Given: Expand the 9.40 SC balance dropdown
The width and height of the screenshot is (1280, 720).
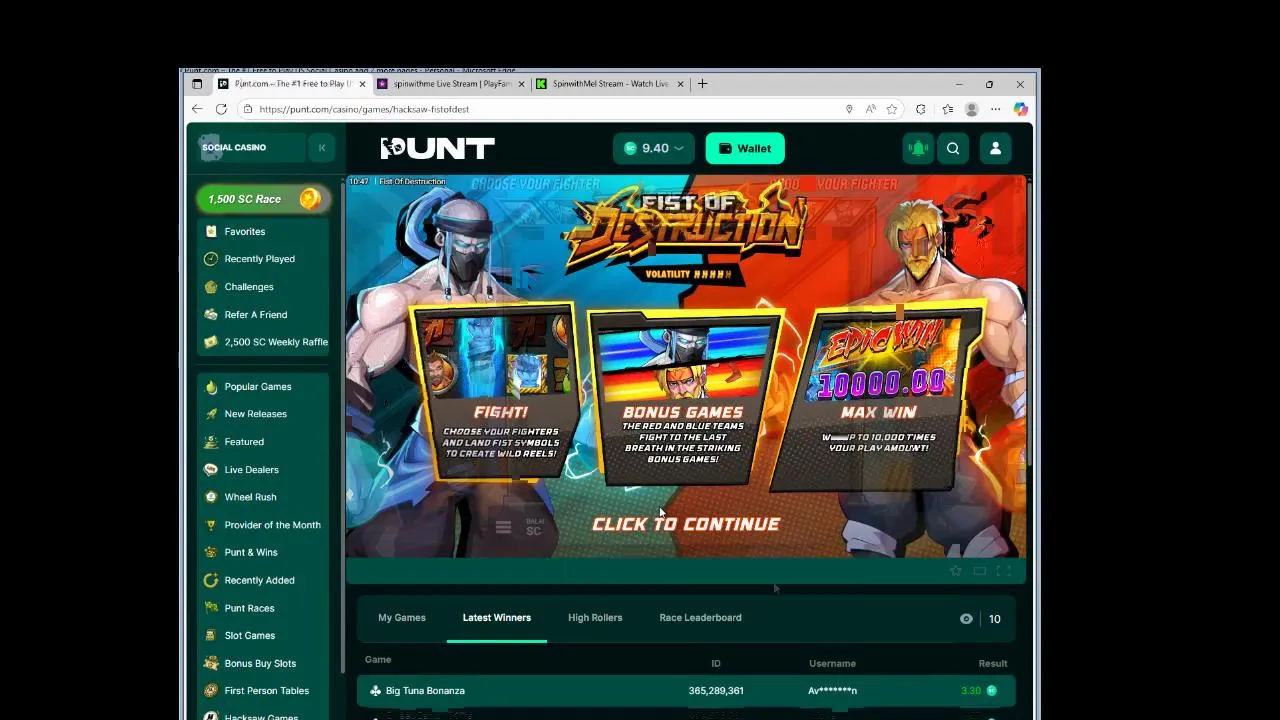Looking at the screenshot, I should pos(655,148).
